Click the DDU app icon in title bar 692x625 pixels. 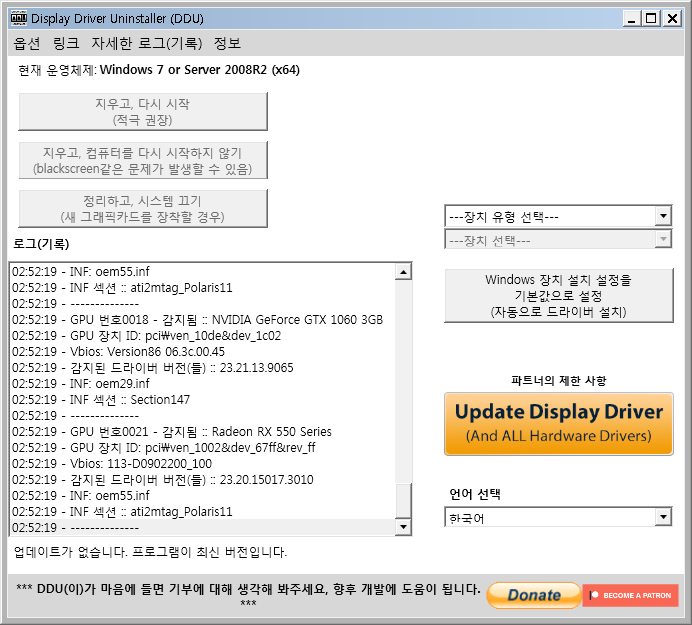19,19
